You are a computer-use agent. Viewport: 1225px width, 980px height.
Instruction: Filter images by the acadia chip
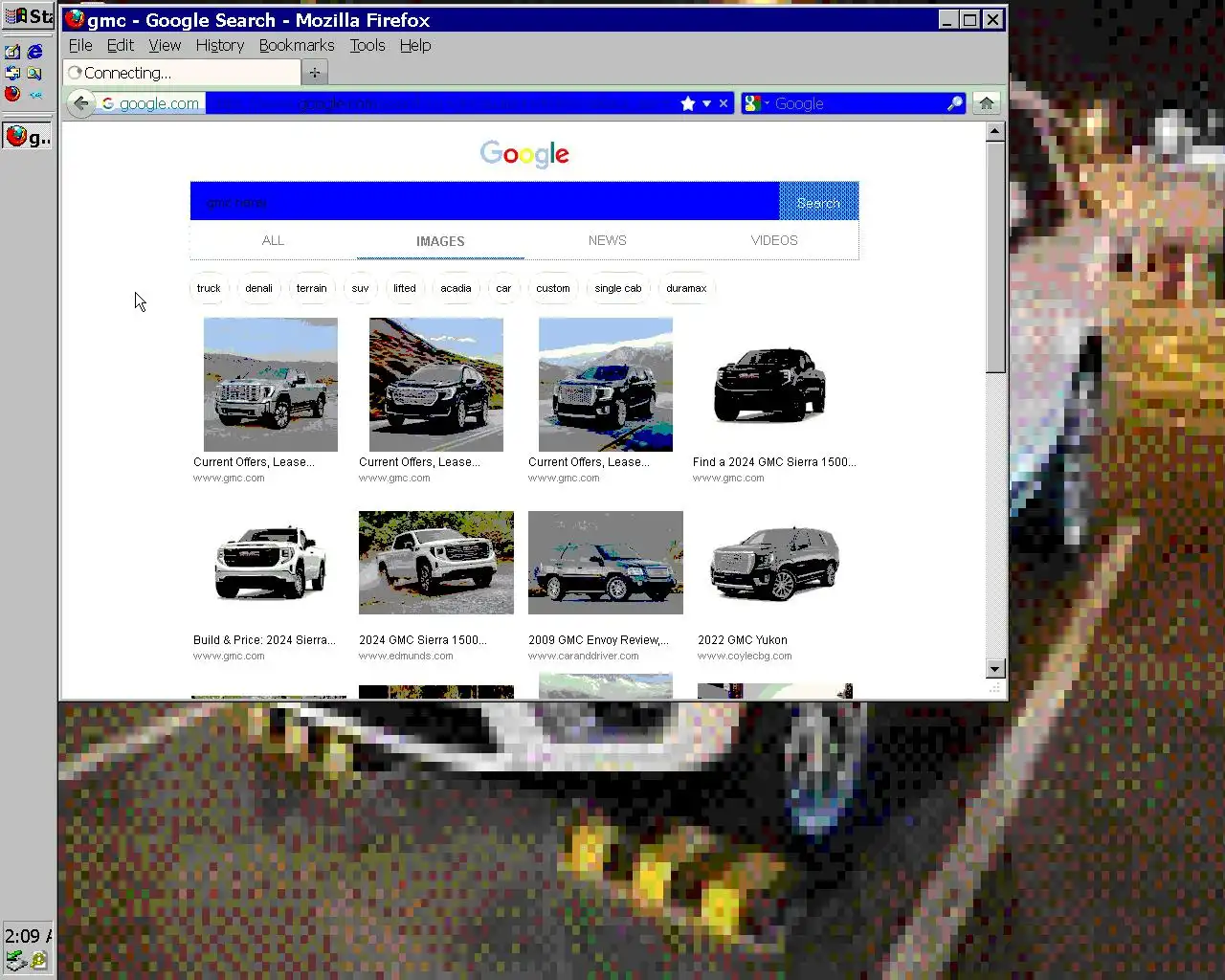point(456,288)
